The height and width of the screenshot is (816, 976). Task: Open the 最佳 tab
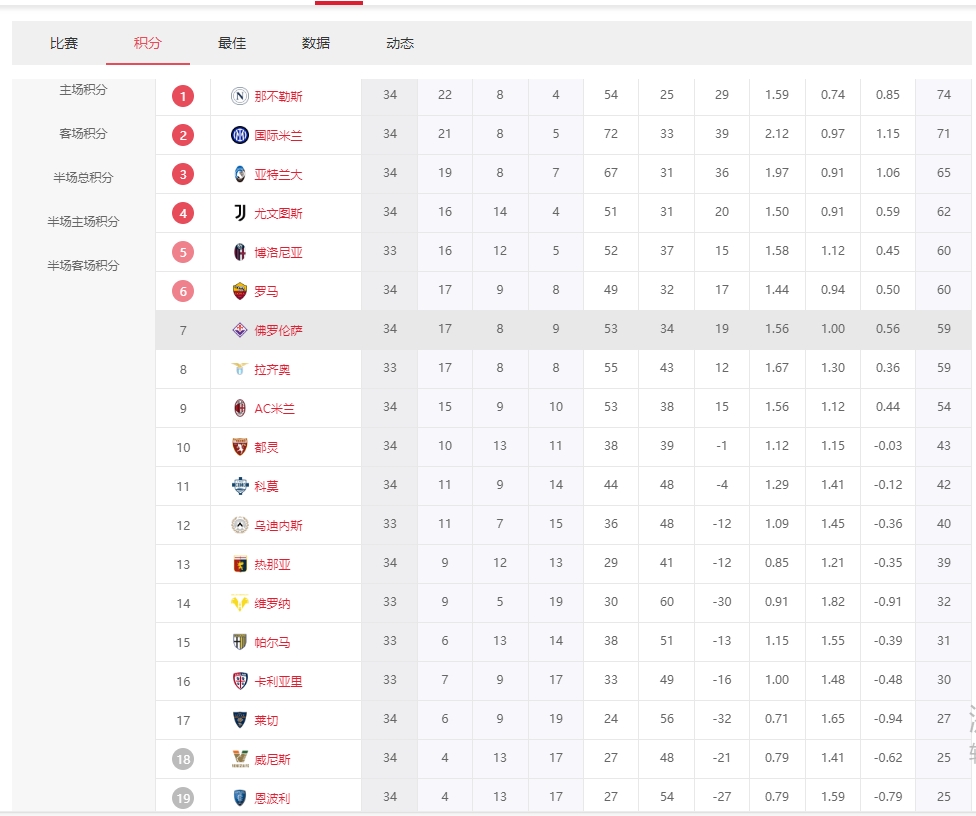pos(232,43)
